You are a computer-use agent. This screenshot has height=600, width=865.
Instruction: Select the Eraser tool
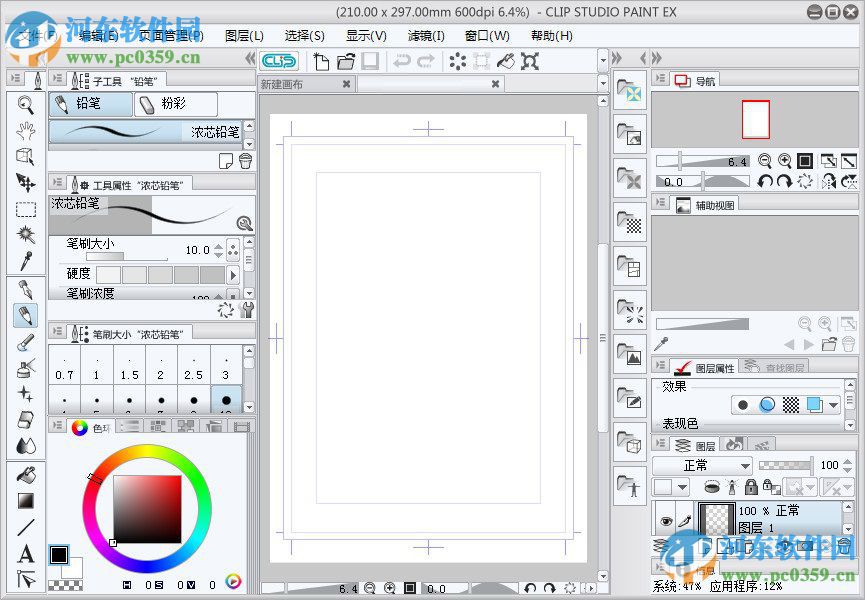(x=24, y=417)
